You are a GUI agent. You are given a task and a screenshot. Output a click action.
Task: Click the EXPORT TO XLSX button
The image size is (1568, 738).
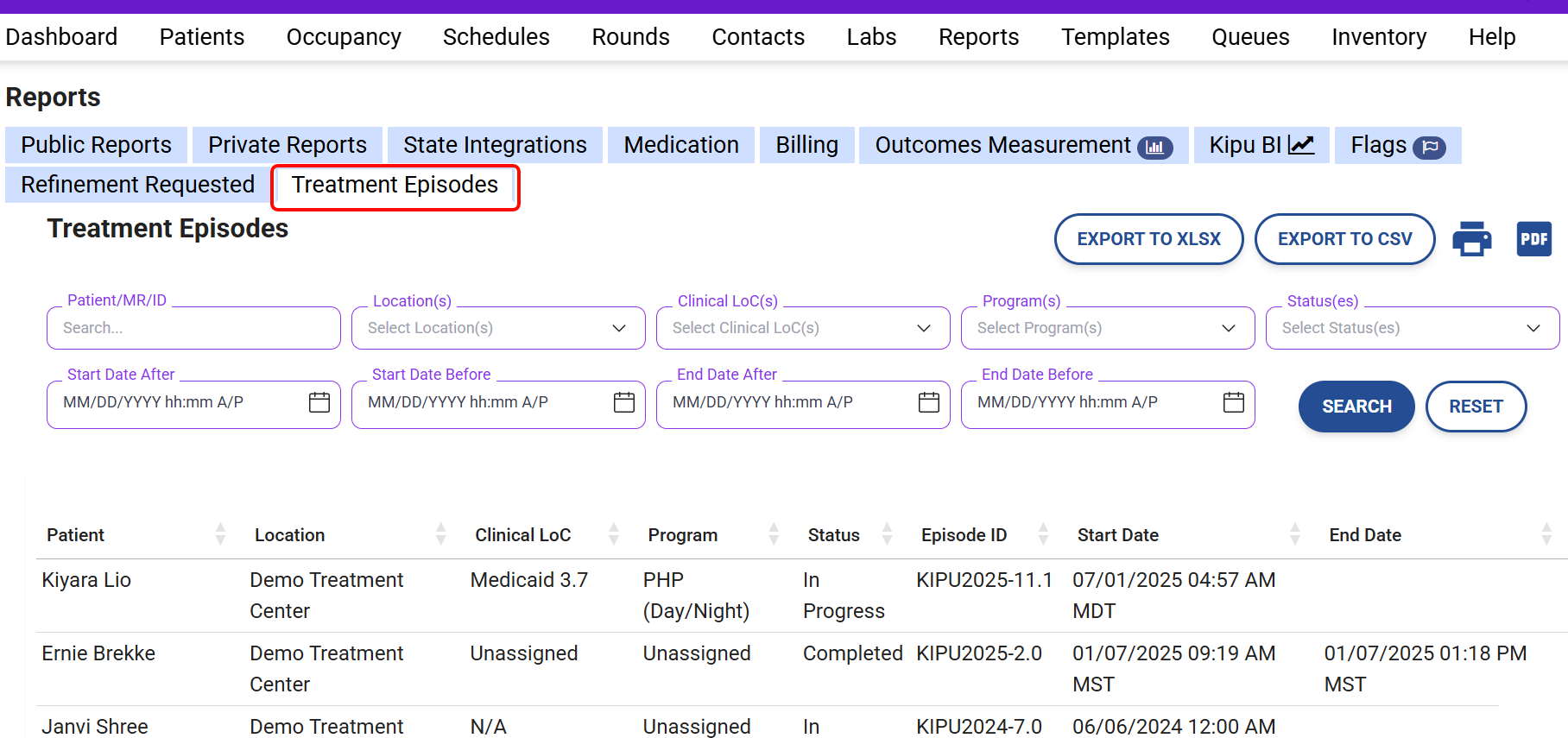tap(1148, 239)
